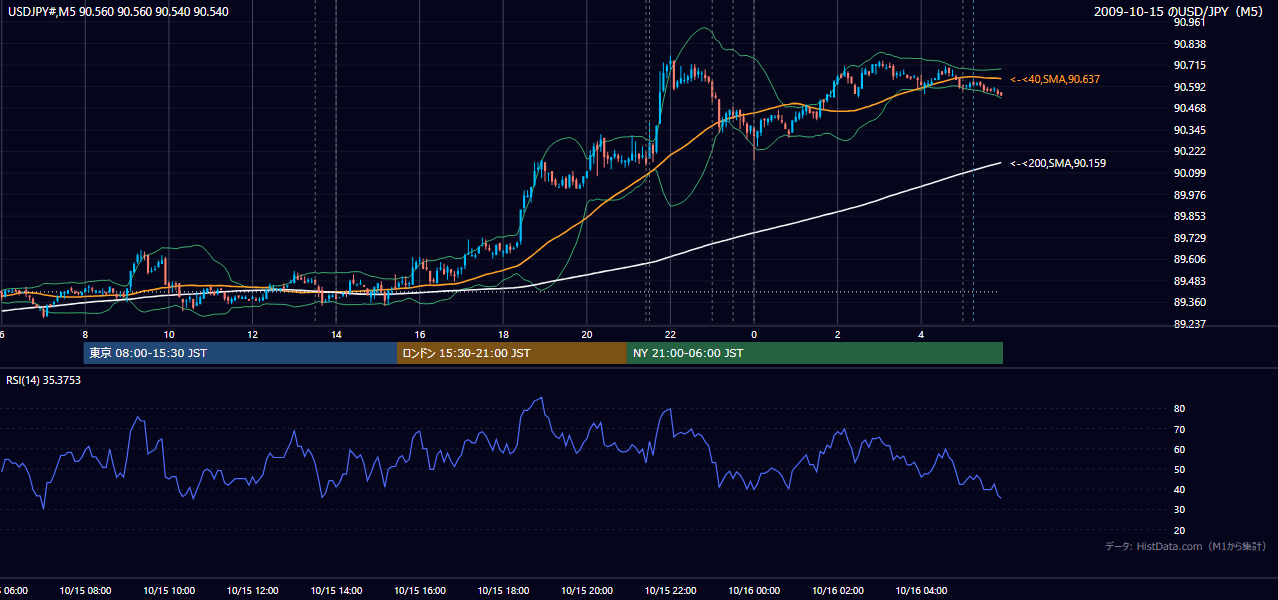
Task: Click hour label 2 under the price chart
Action: 838,335
